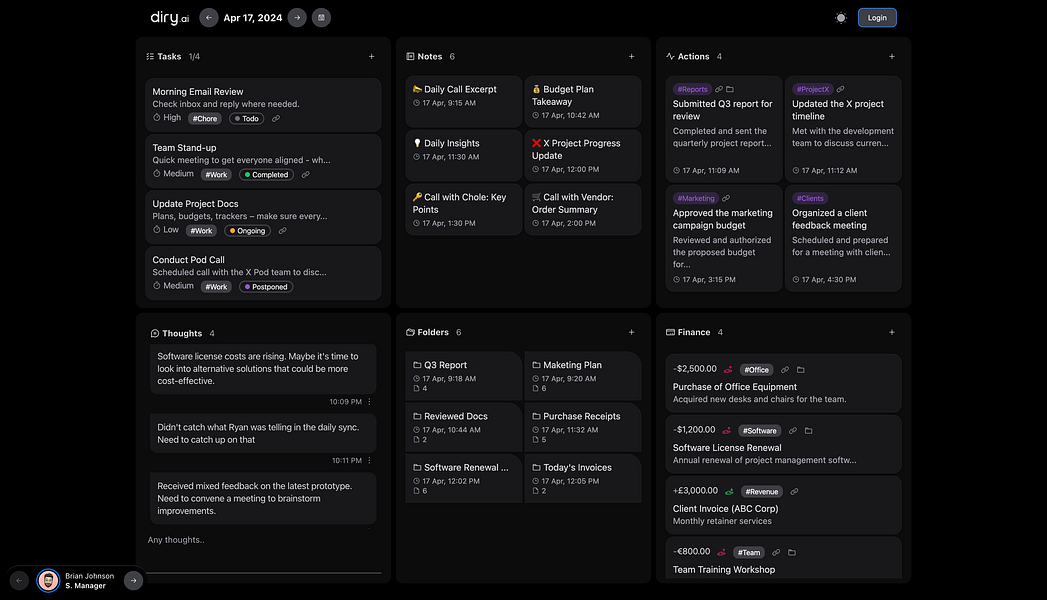Open options menu for 10:09 PM thought
Image resolution: width=1047 pixels, height=600 pixels.
[369, 402]
